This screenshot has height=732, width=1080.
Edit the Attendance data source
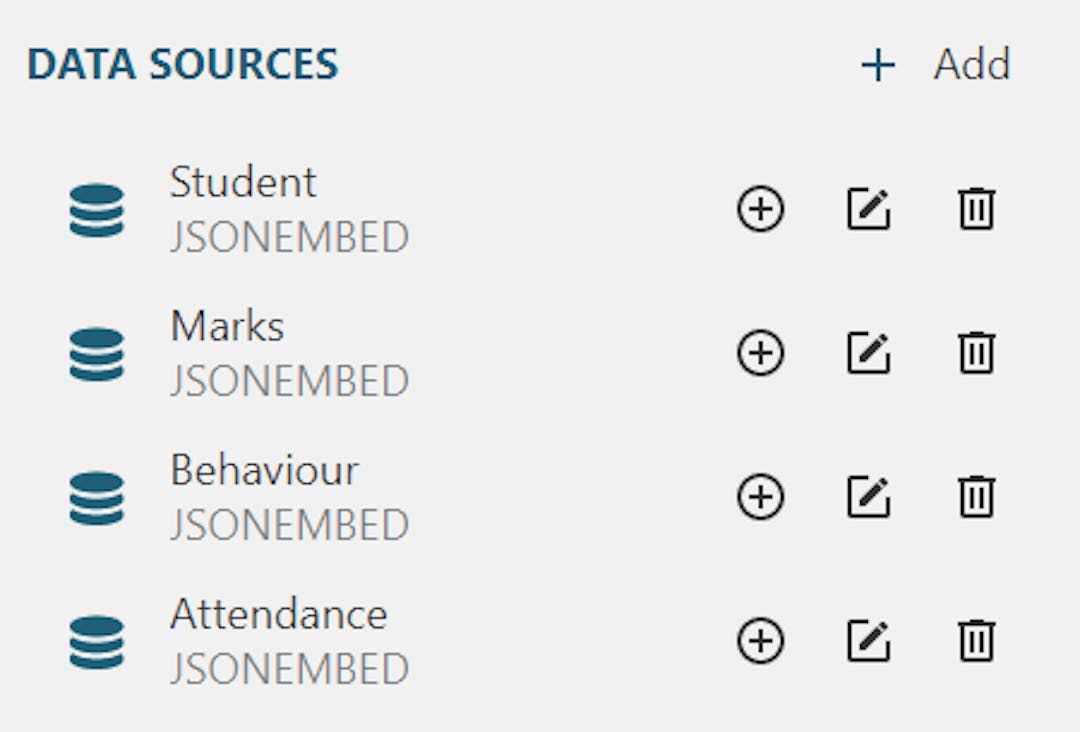869,640
